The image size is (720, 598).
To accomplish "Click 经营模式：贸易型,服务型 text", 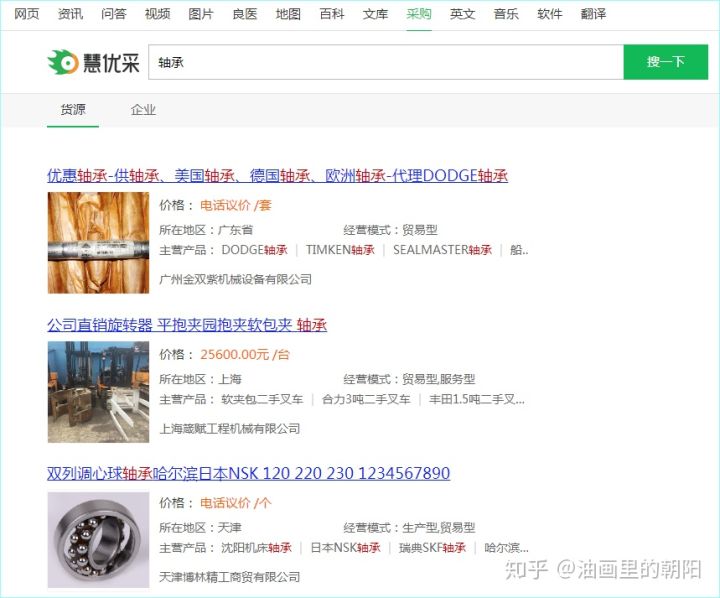I will [x=409, y=379].
